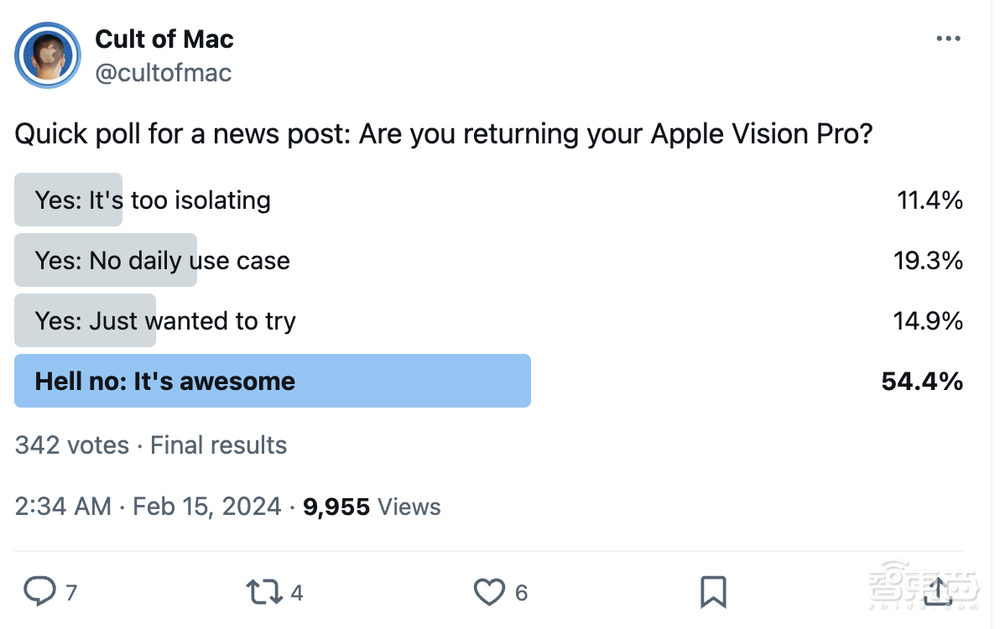This screenshot has height=629, width=1000.
Task: Expand options via the ellipsis button
Action: [947, 38]
